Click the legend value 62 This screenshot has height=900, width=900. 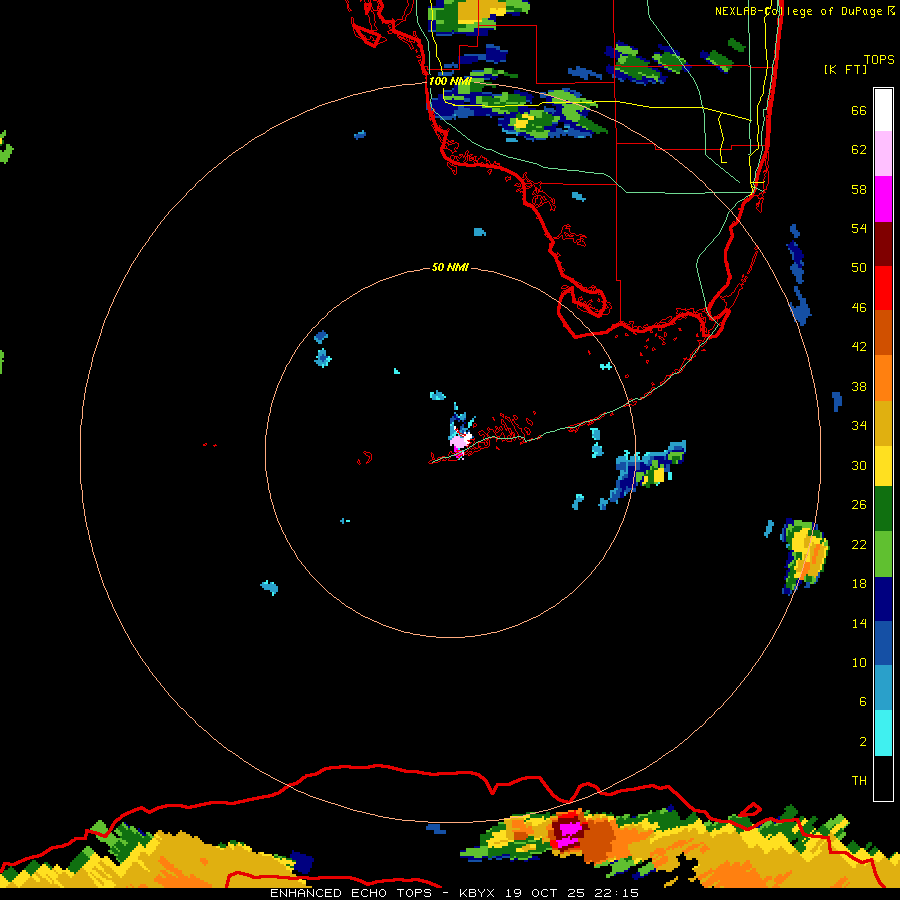[859, 149]
